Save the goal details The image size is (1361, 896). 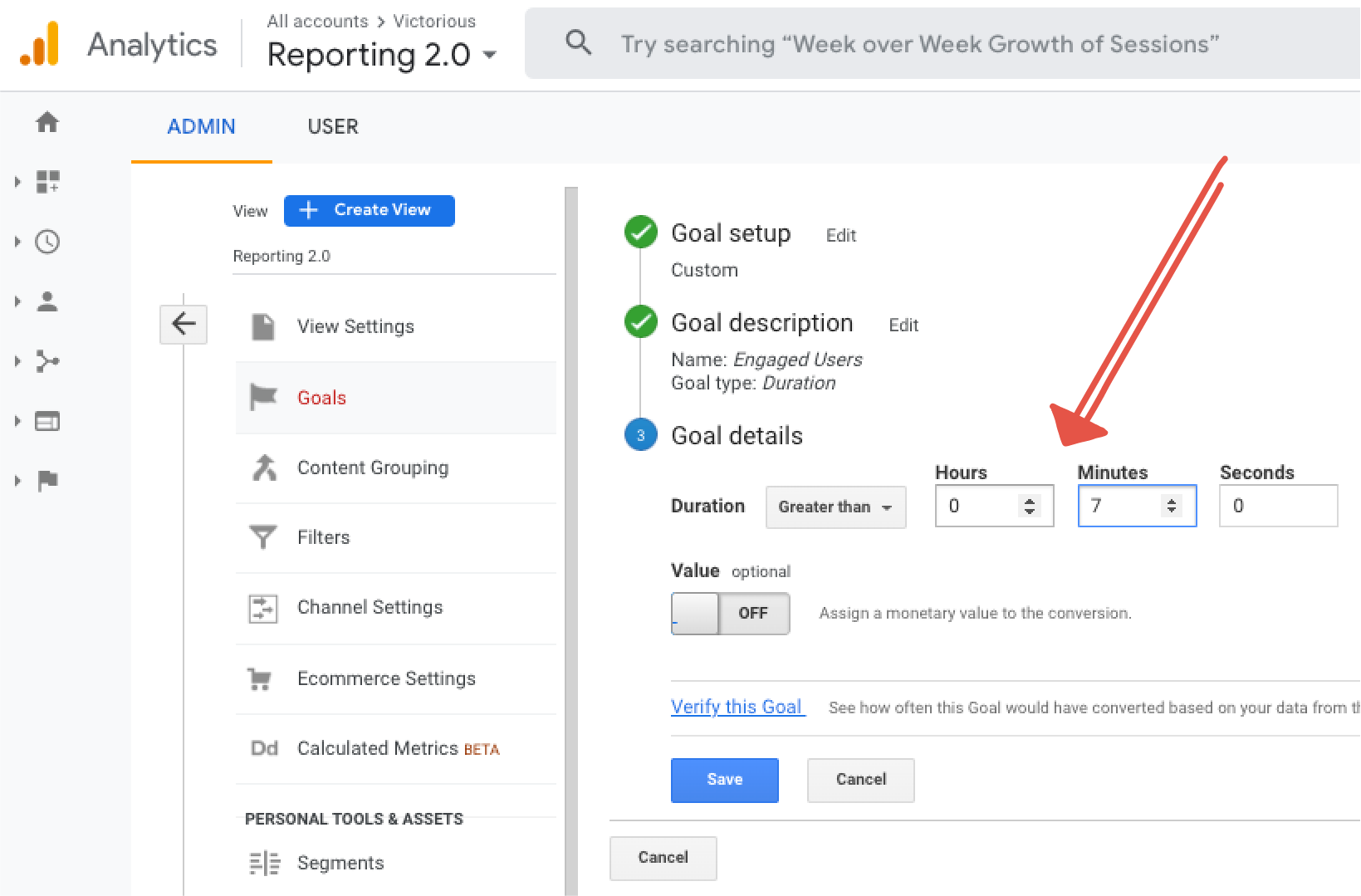coord(725,780)
